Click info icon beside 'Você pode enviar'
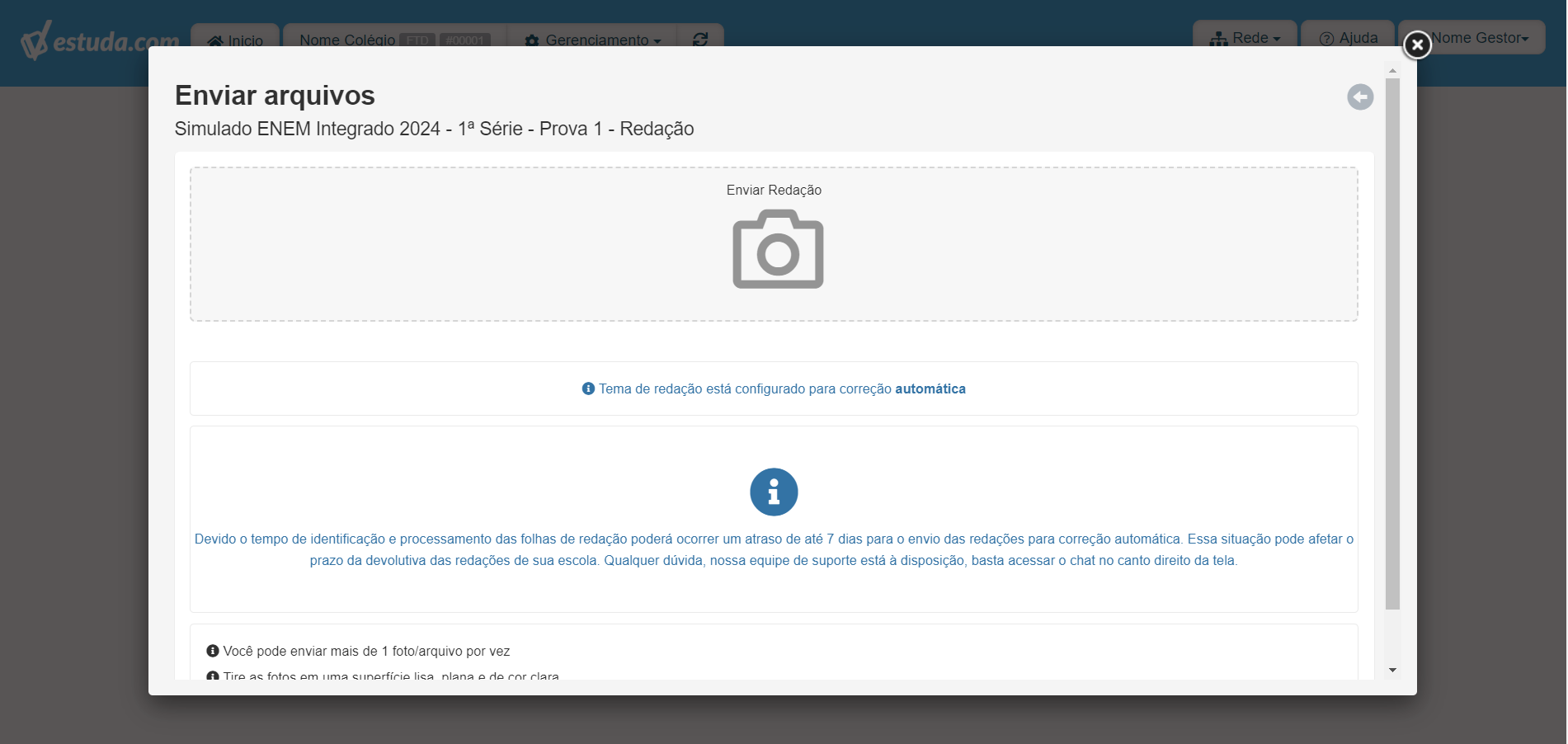Screen dimensions: 1568x744 click(213, 651)
